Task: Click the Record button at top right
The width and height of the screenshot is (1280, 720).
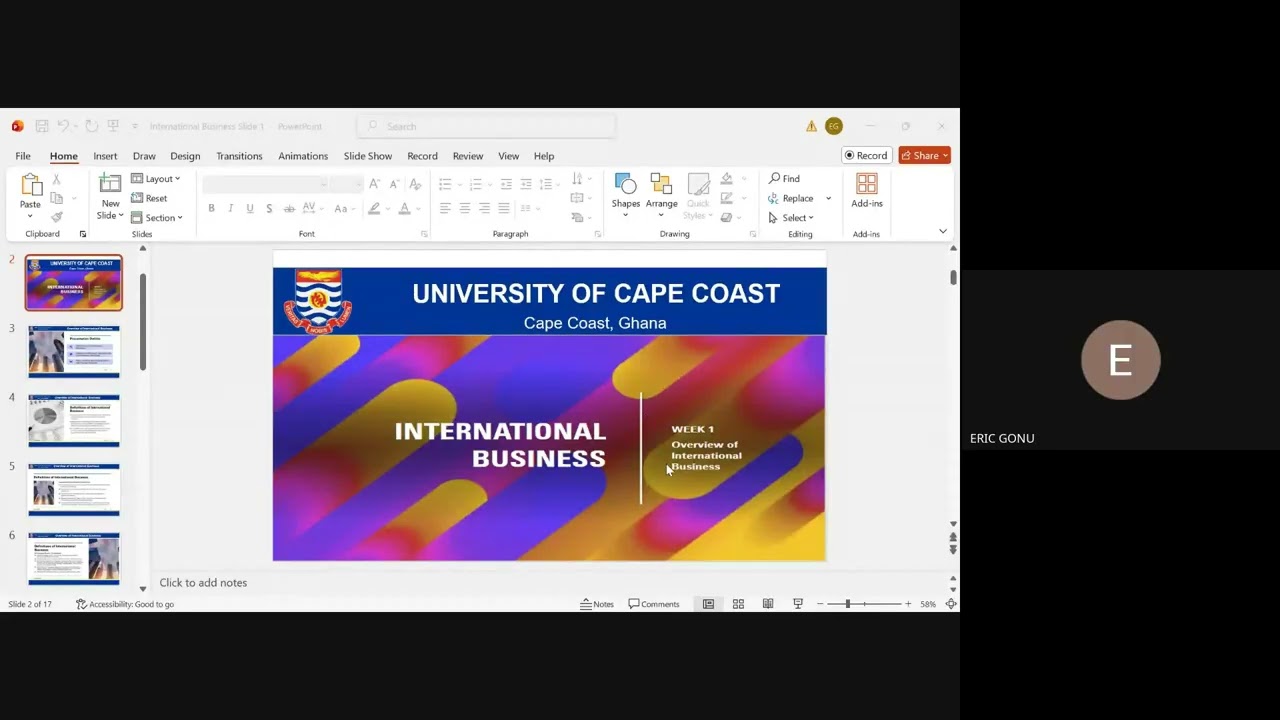Action: click(x=866, y=155)
